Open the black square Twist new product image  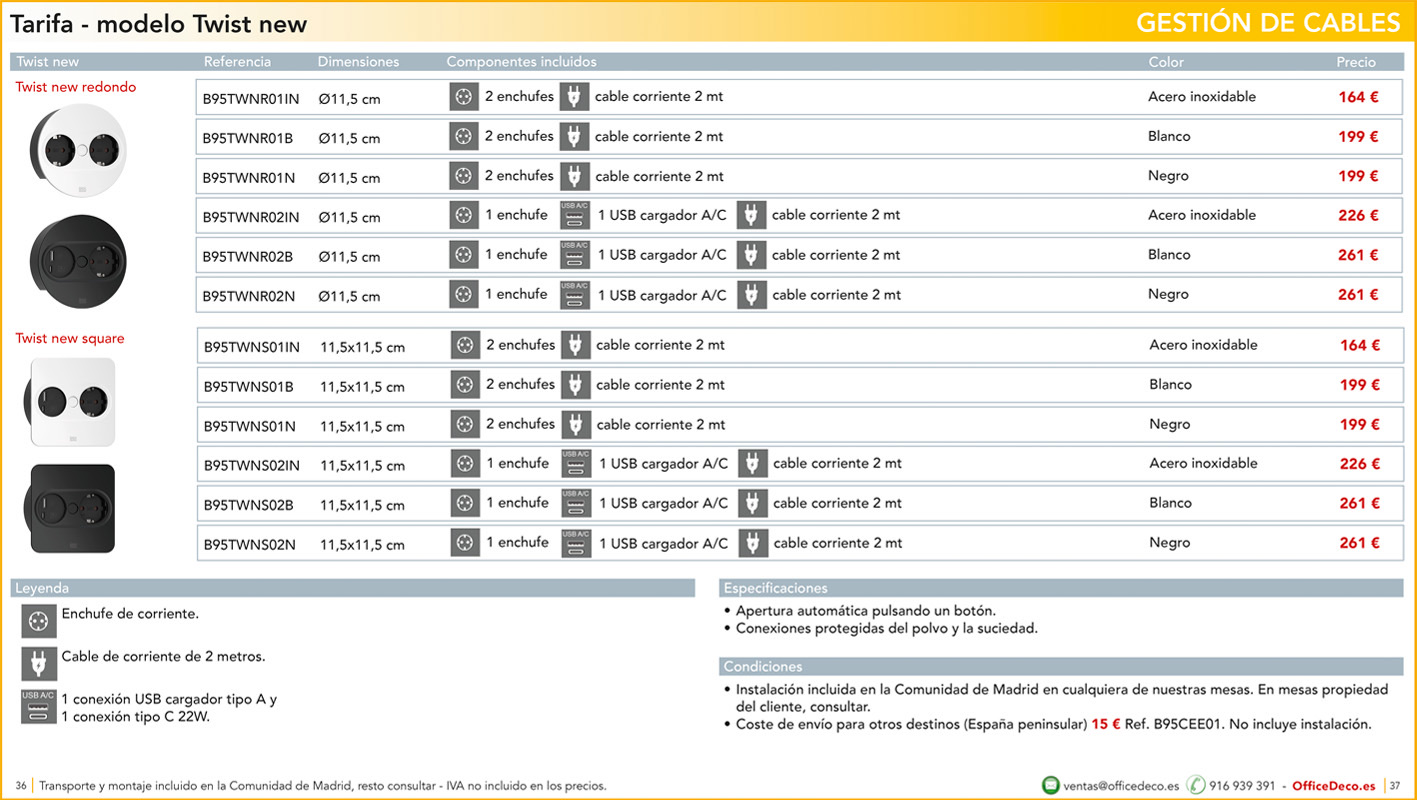click(x=70, y=508)
